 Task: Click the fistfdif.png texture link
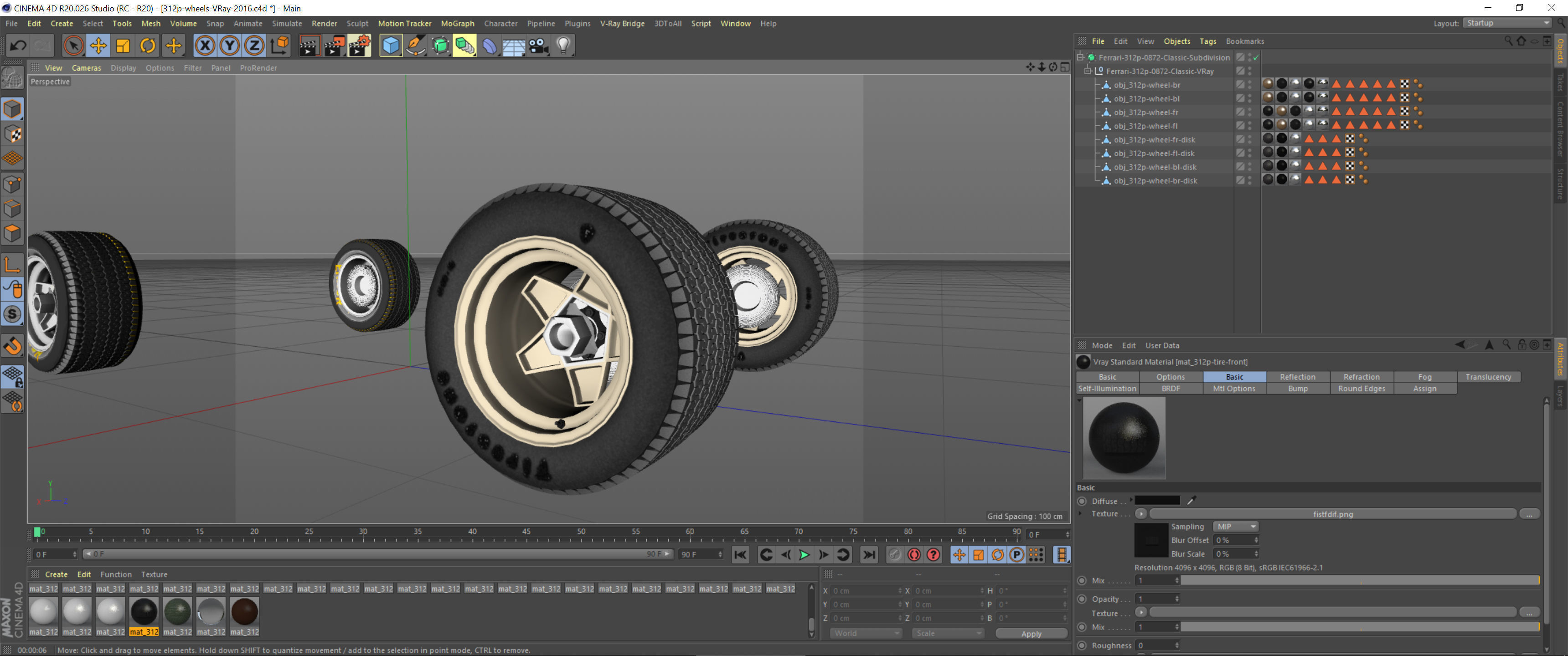coord(1332,514)
